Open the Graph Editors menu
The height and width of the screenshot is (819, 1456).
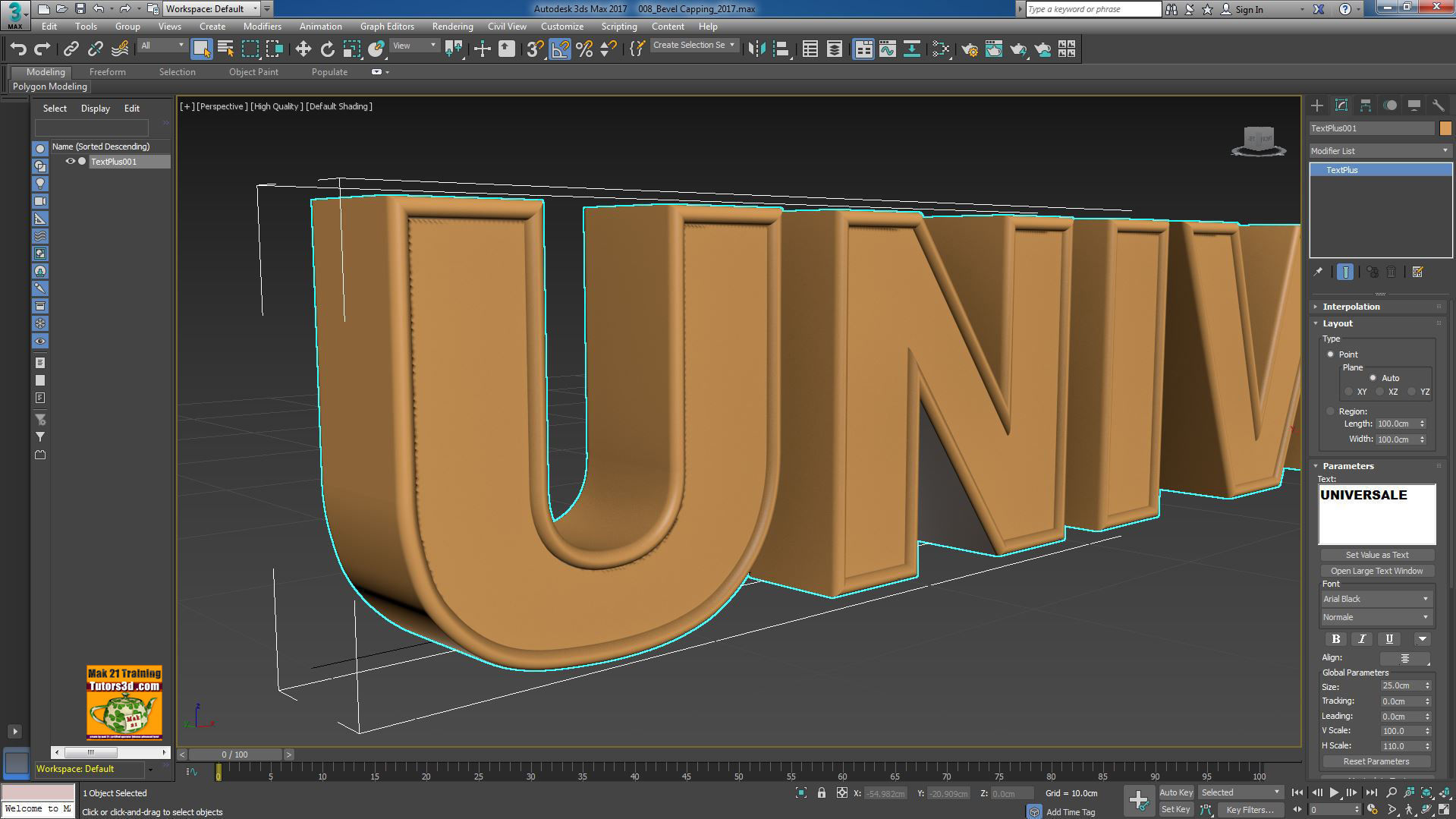387,27
